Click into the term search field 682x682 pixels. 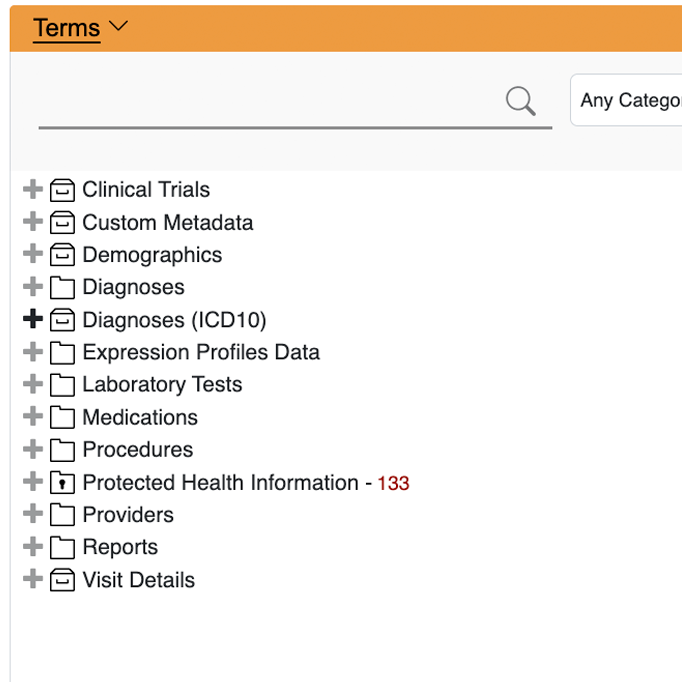pyautogui.click(x=270, y=102)
